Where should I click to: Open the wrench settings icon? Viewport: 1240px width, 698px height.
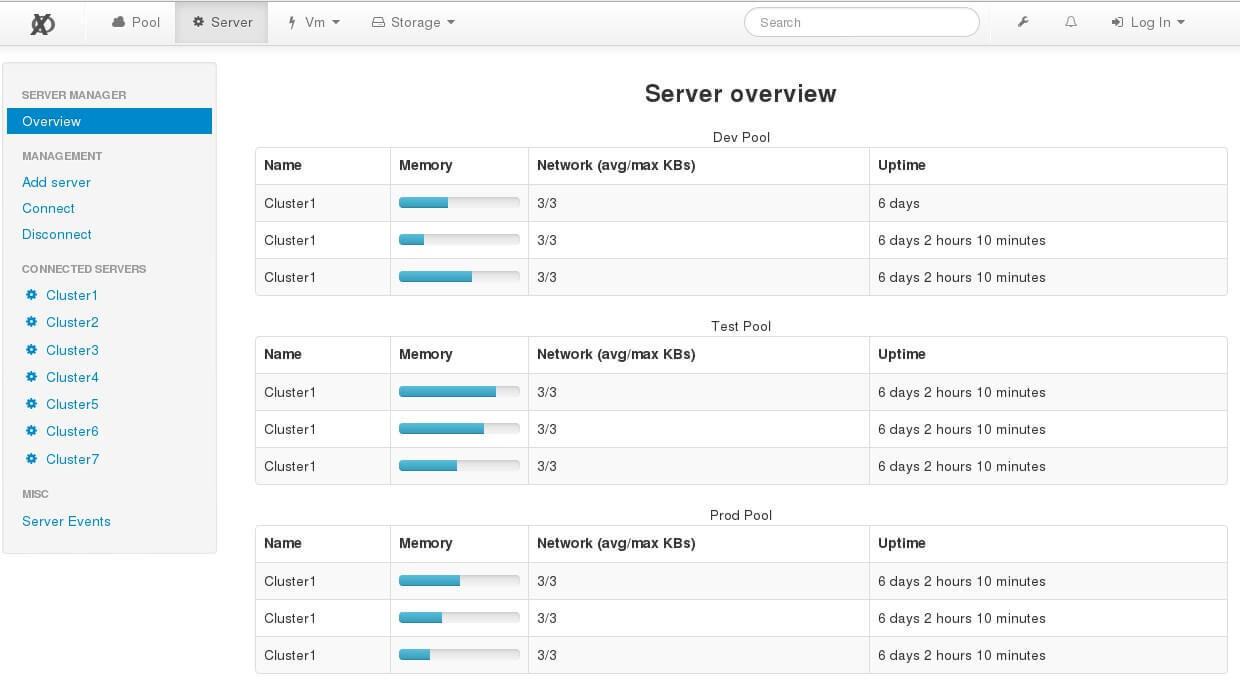[1023, 22]
